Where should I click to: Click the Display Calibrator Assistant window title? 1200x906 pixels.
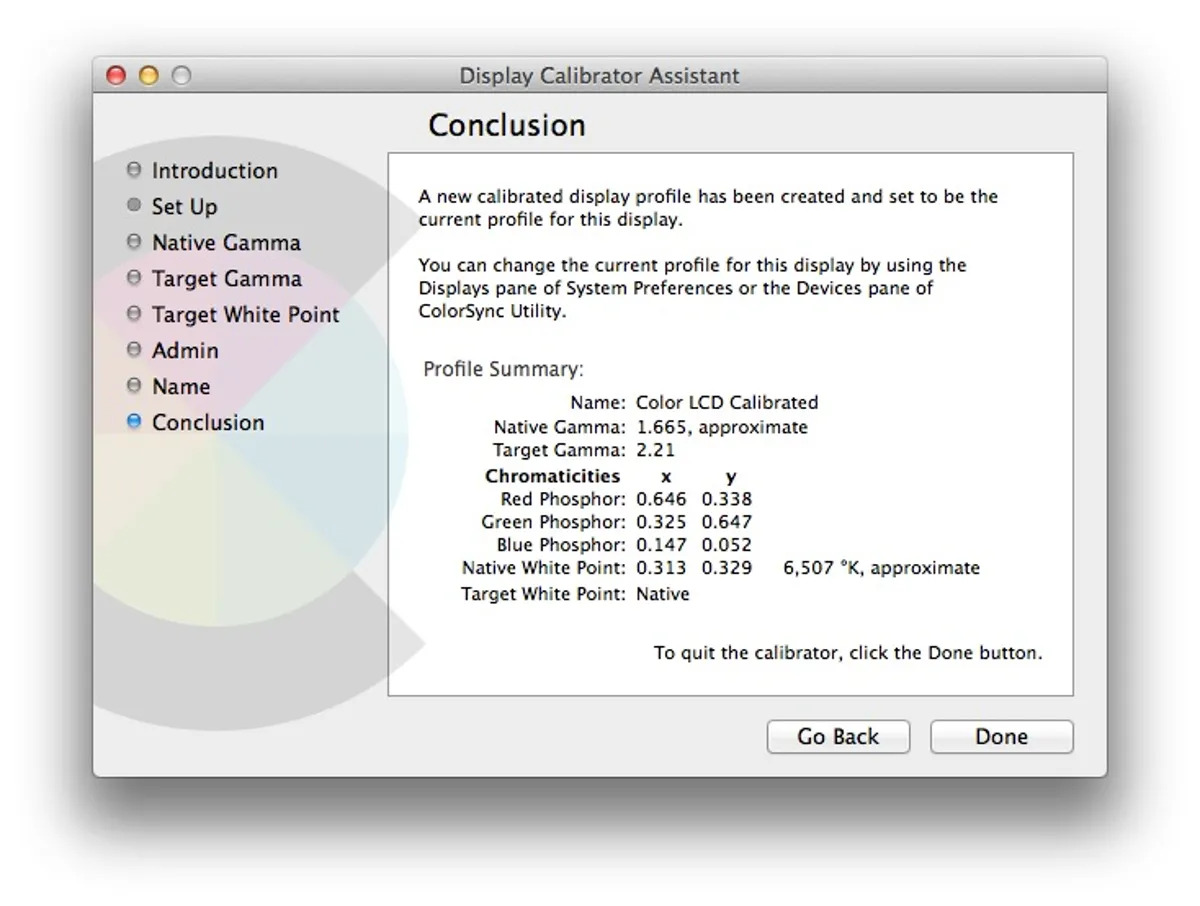click(x=599, y=76)
